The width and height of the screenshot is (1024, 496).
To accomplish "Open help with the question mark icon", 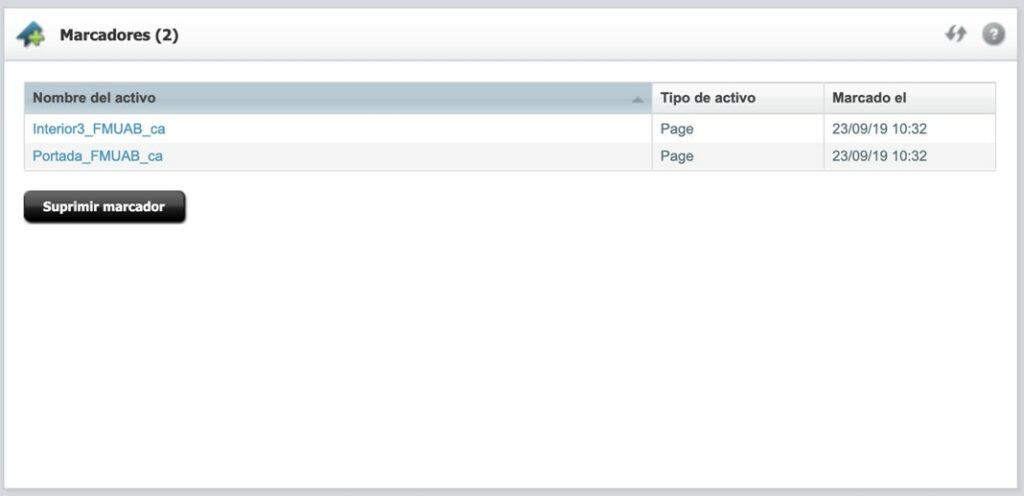I will [x=992, y=34].
